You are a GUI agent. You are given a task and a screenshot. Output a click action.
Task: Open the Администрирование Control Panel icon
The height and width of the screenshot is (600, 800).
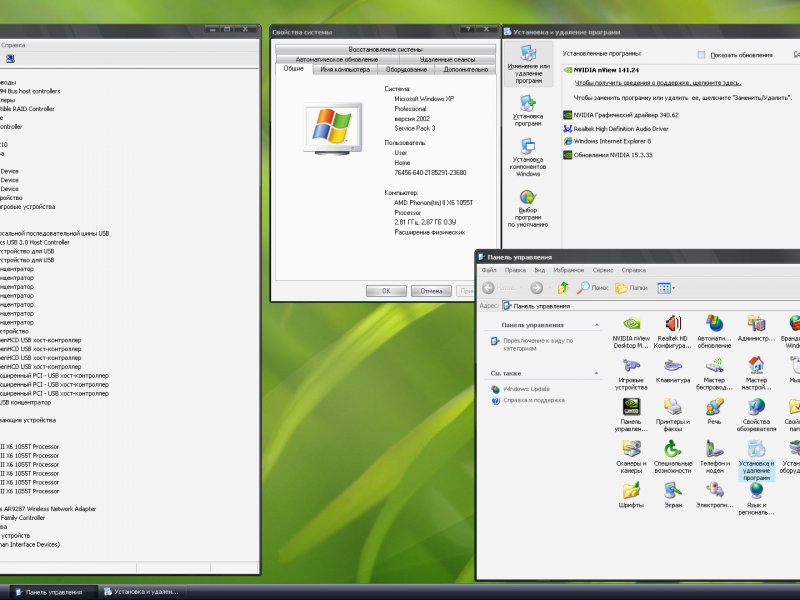point(756,329)
